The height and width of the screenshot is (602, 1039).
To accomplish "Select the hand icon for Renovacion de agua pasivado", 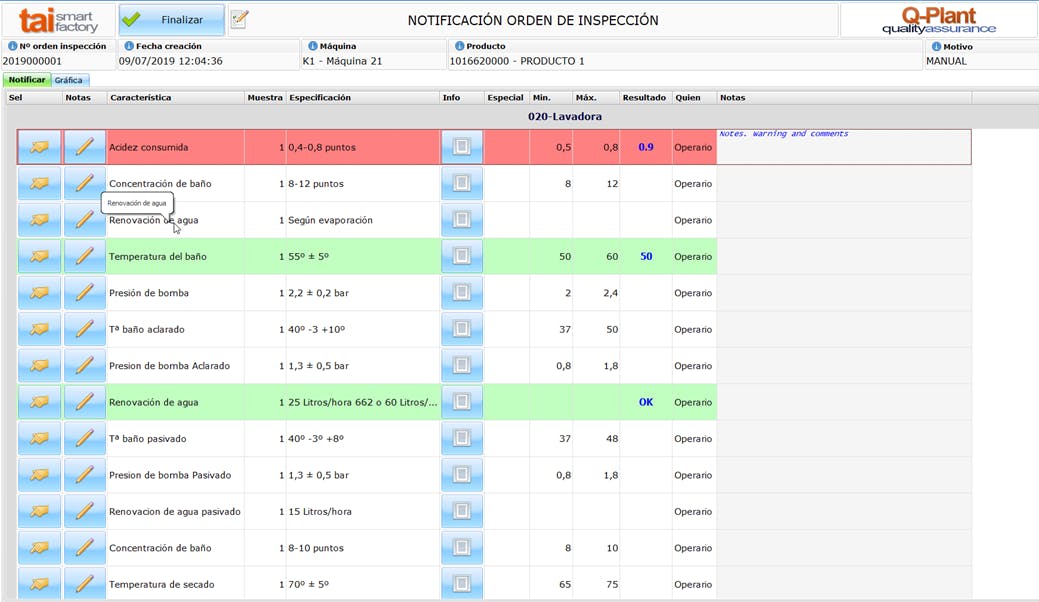I will click(39, 511).
